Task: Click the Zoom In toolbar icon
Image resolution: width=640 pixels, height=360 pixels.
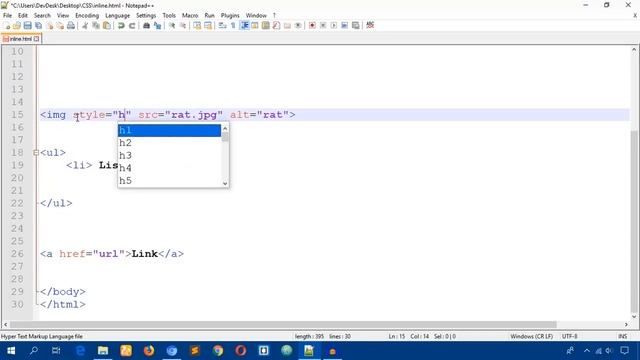Action: 171,26
